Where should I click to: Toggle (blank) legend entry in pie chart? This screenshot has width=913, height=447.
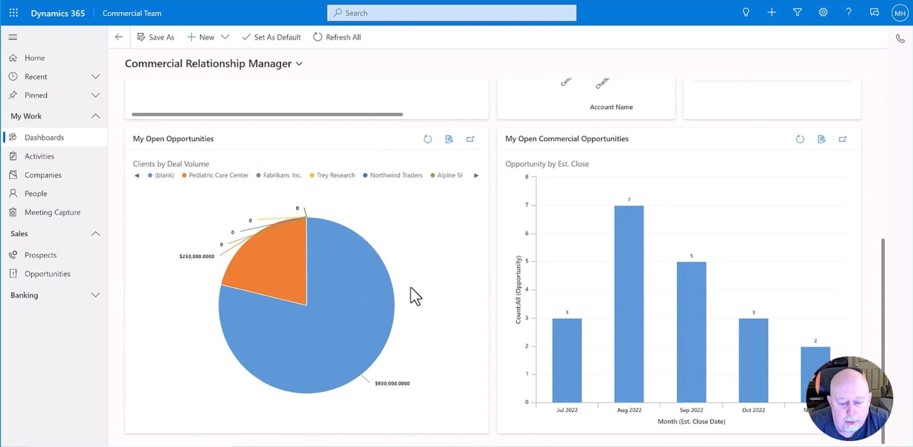coord(161,175)
